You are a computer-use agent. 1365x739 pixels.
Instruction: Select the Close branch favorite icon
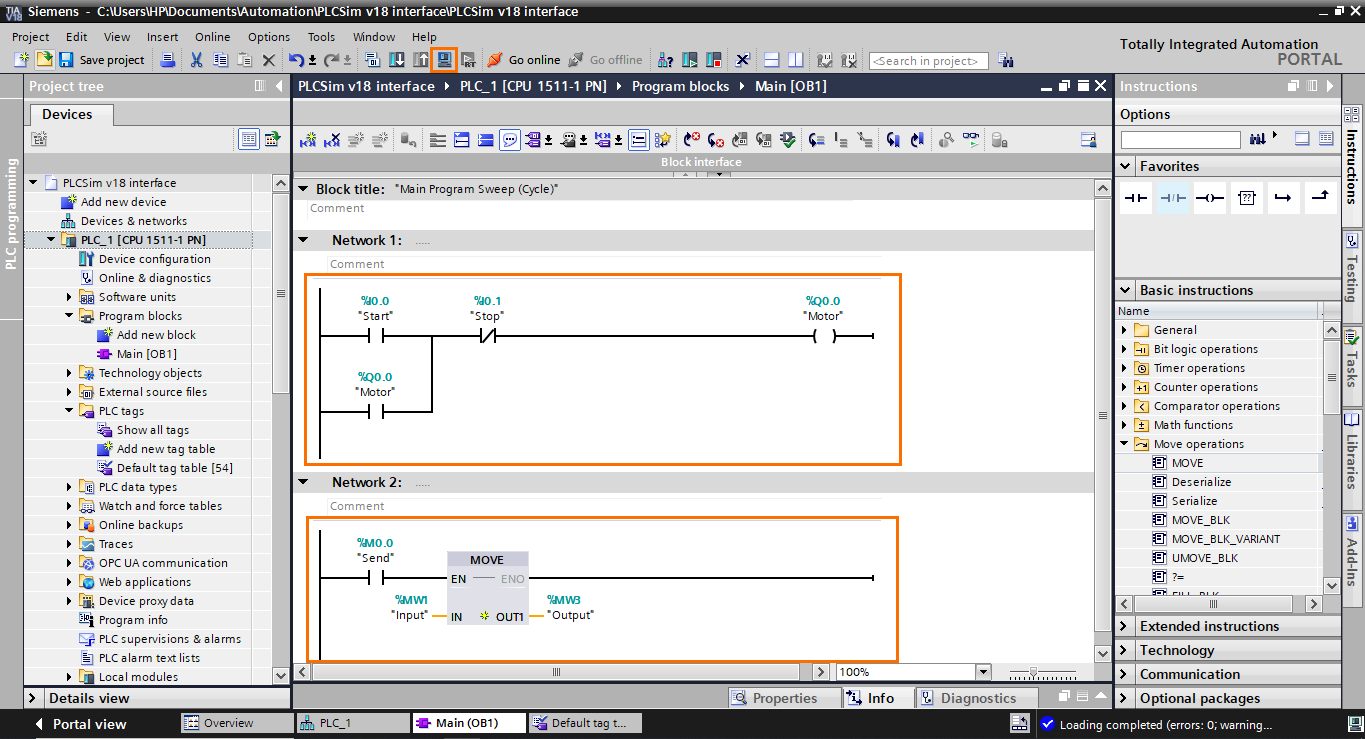[x=1320, y=198]
